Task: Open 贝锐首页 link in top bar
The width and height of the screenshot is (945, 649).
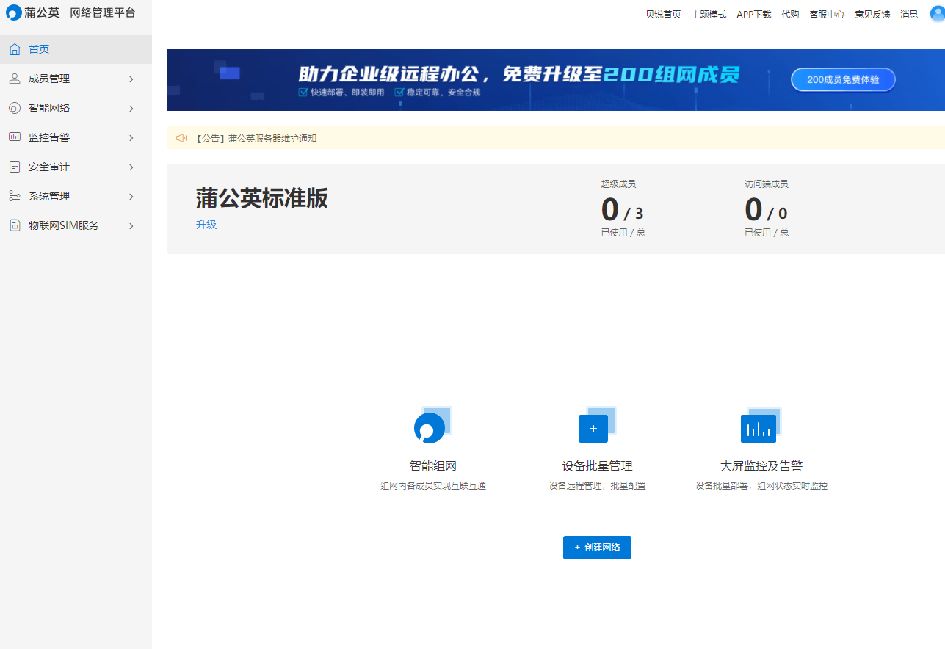Action: pos(663,14)
